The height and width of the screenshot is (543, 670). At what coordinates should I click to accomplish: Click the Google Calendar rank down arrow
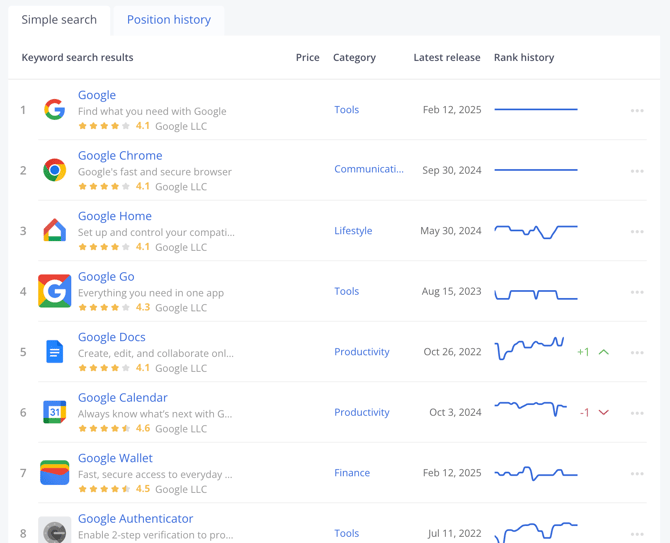[x=604, y=412]
